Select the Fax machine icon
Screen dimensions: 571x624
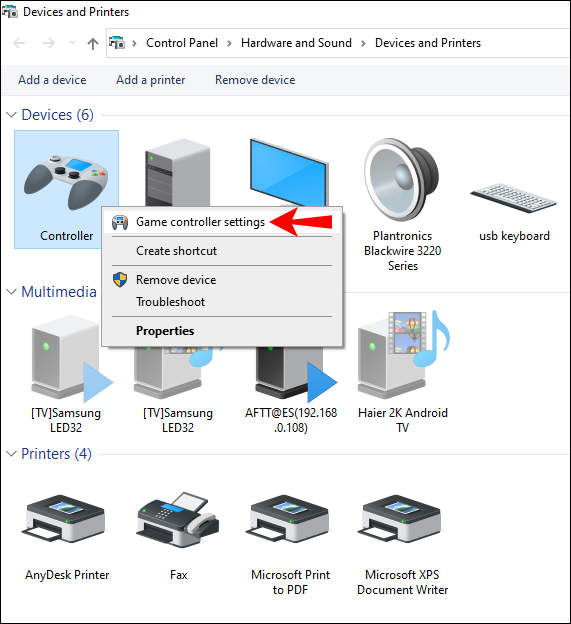[178, 519]
